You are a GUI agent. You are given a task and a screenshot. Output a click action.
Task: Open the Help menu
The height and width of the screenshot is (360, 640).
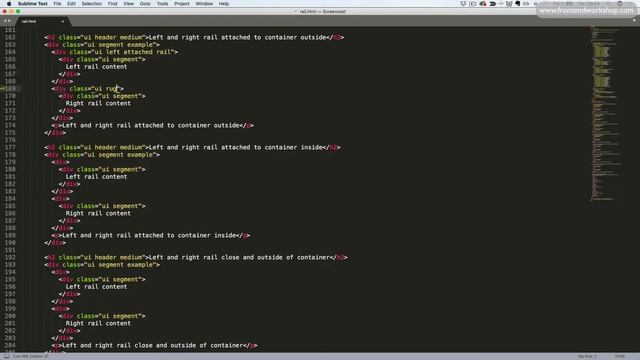pos(224,4)
